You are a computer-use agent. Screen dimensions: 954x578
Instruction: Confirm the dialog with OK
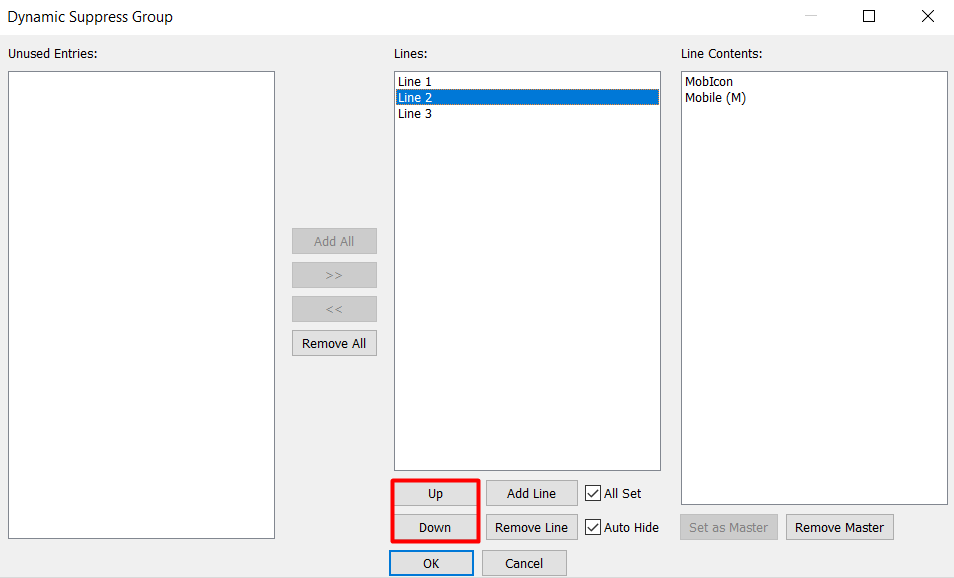point(431,564)
